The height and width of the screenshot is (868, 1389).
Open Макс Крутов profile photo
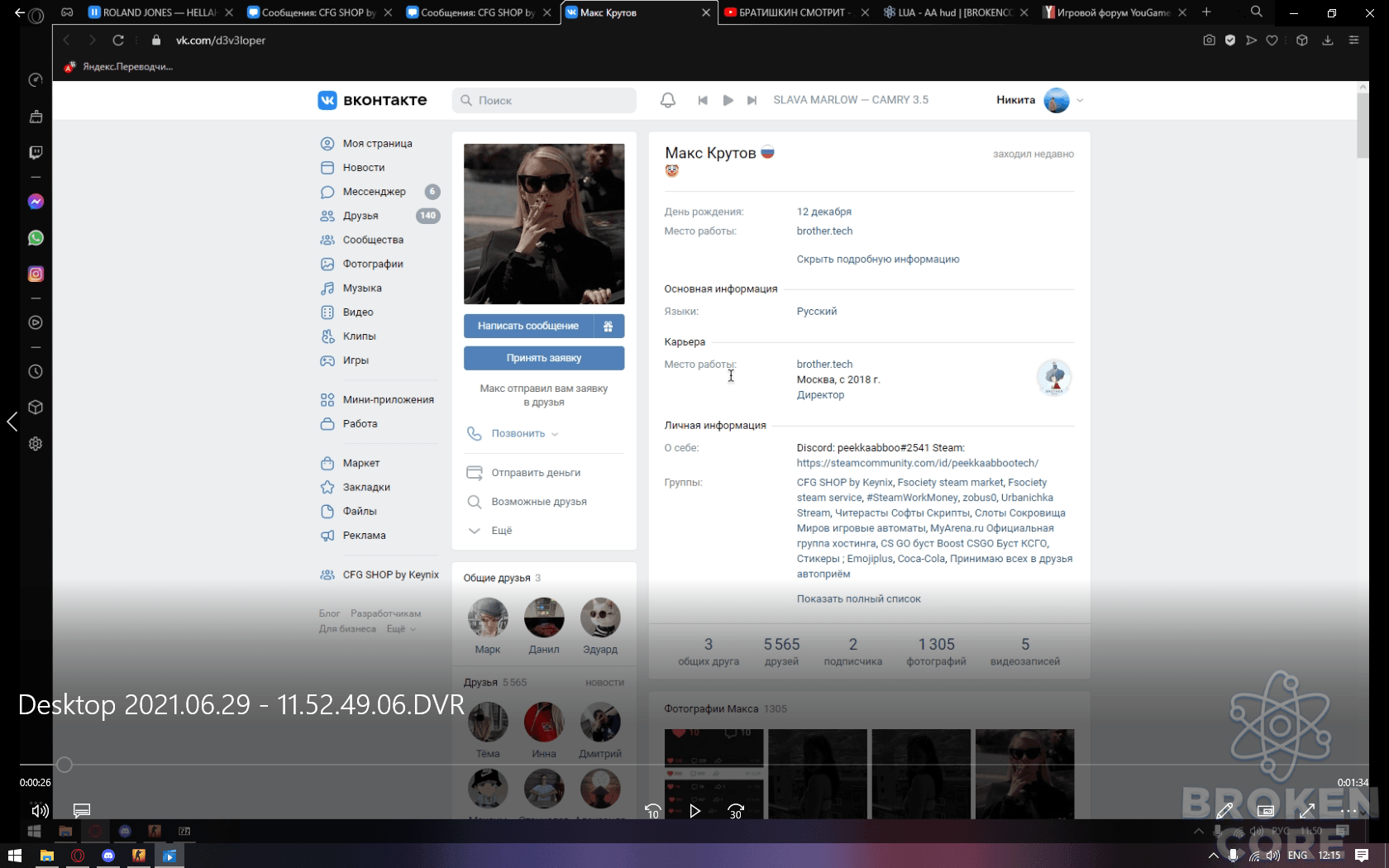544,224
